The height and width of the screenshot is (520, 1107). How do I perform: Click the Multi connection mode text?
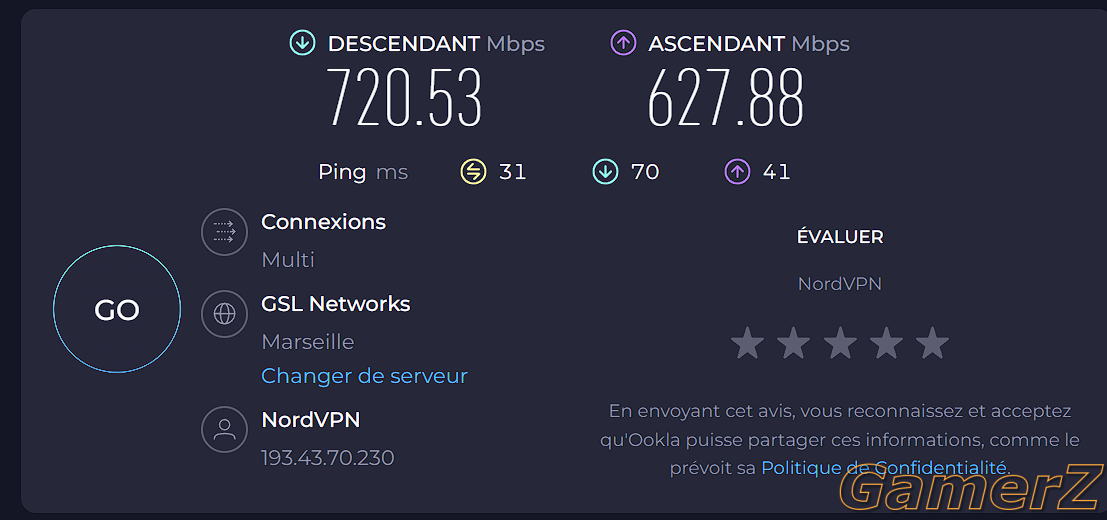(288, 260)
